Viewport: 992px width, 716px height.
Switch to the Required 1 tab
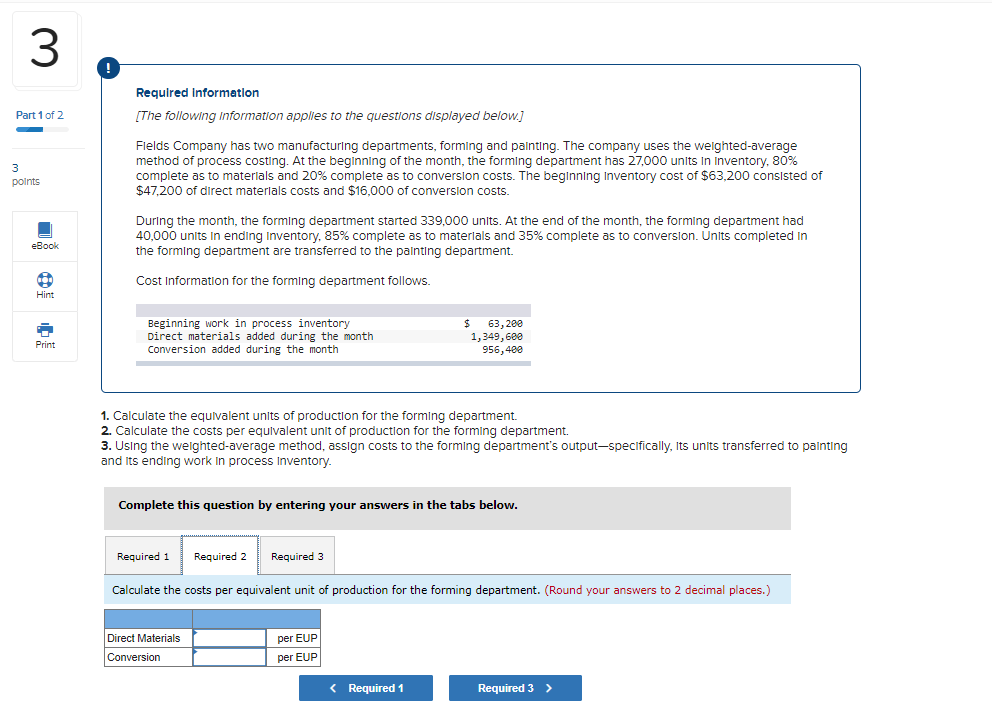point(143,555)
